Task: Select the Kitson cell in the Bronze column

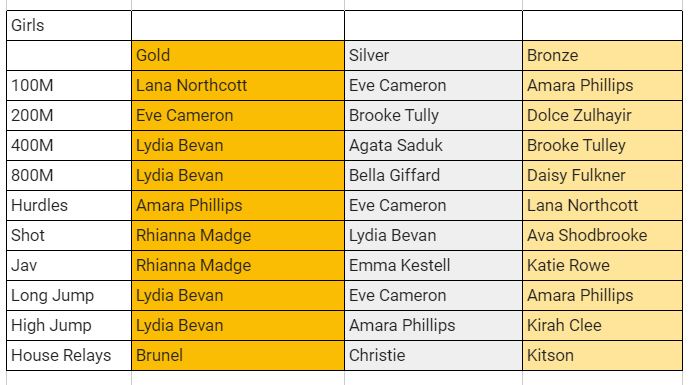Action: tap(602, 355)
